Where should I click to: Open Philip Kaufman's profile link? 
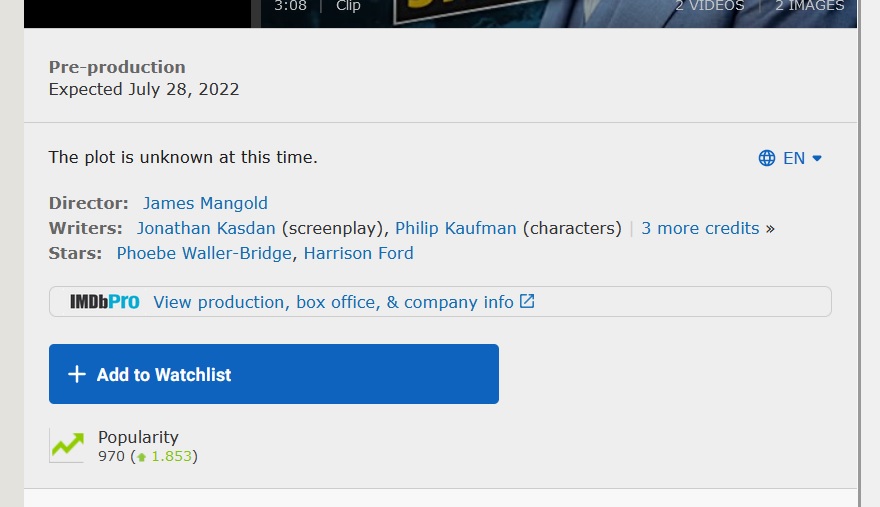456,229
